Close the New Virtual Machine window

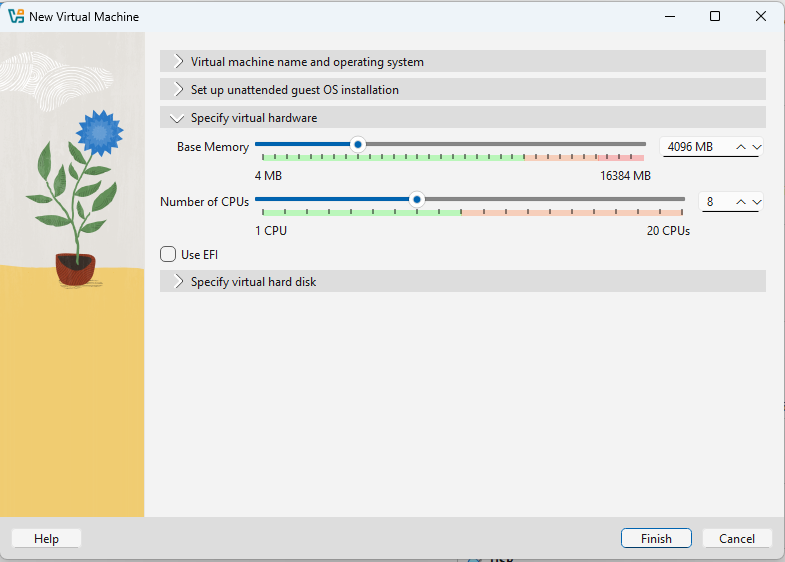click(x=761, y=16)
